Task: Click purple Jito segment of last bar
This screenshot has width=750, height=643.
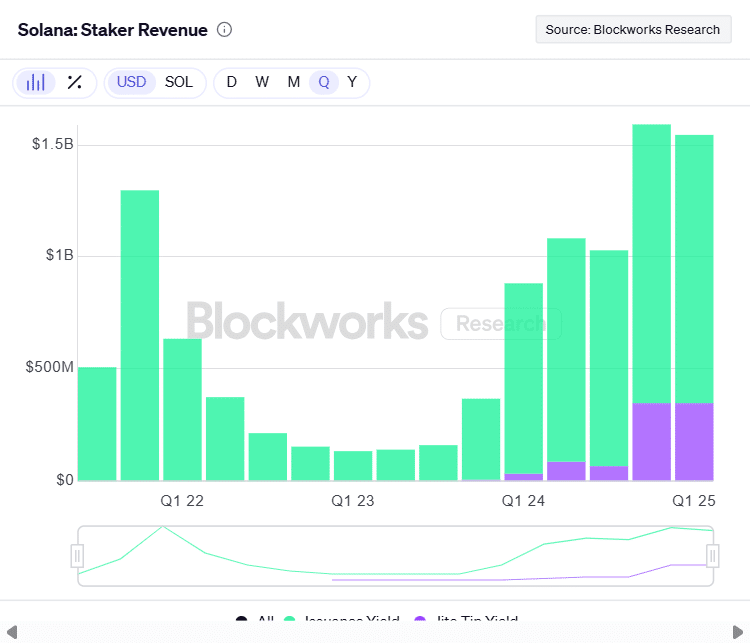Action: (694, 441)
